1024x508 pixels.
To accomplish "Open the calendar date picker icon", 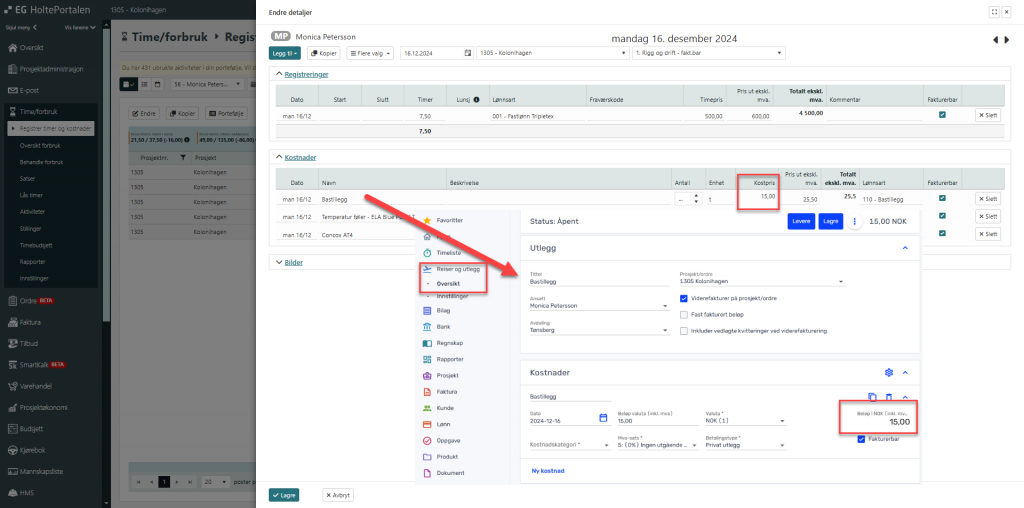I will tap(603, 417).
